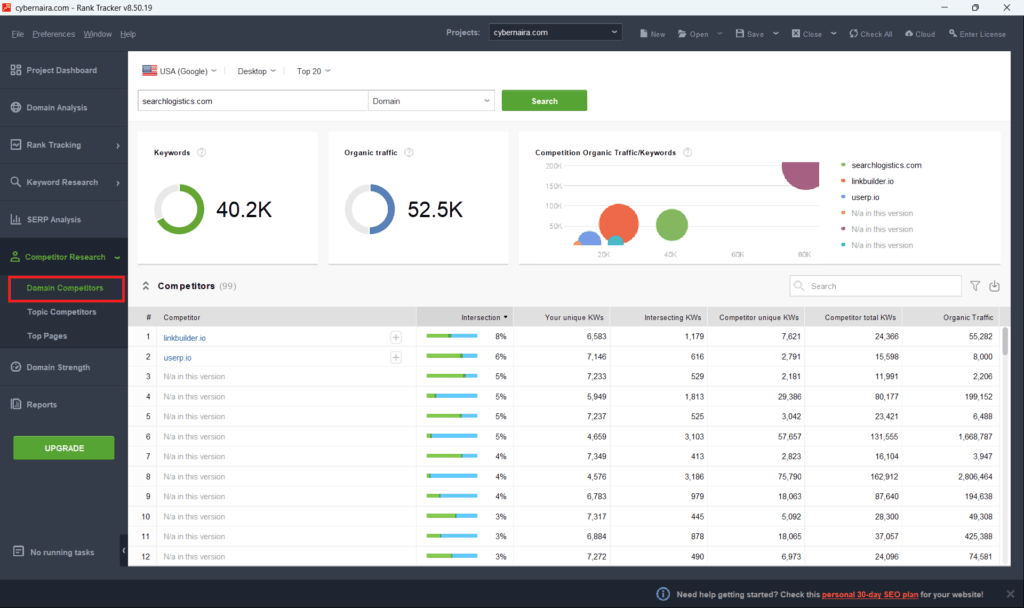This screenshot has width=1024, height=608.
Task: Click the competitors table Search field
Action: 875,286
